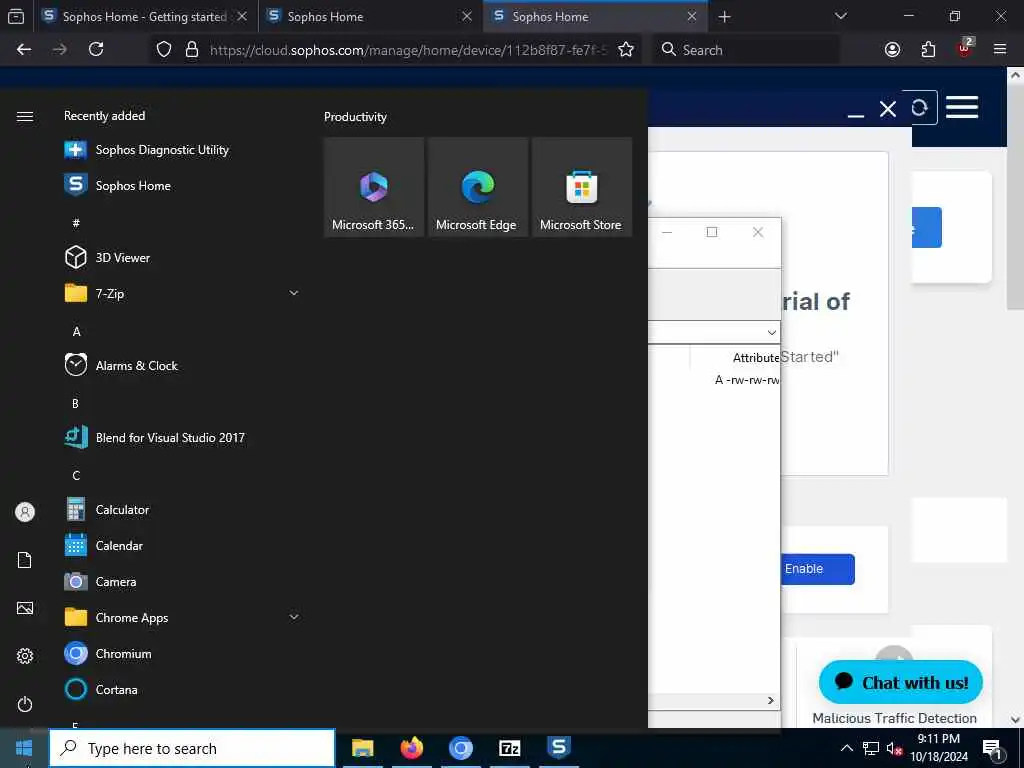Viewport: 1024px width, 768px height.
Task: Expand the Chrome Apps folder
Action: [x=294, y=617]
